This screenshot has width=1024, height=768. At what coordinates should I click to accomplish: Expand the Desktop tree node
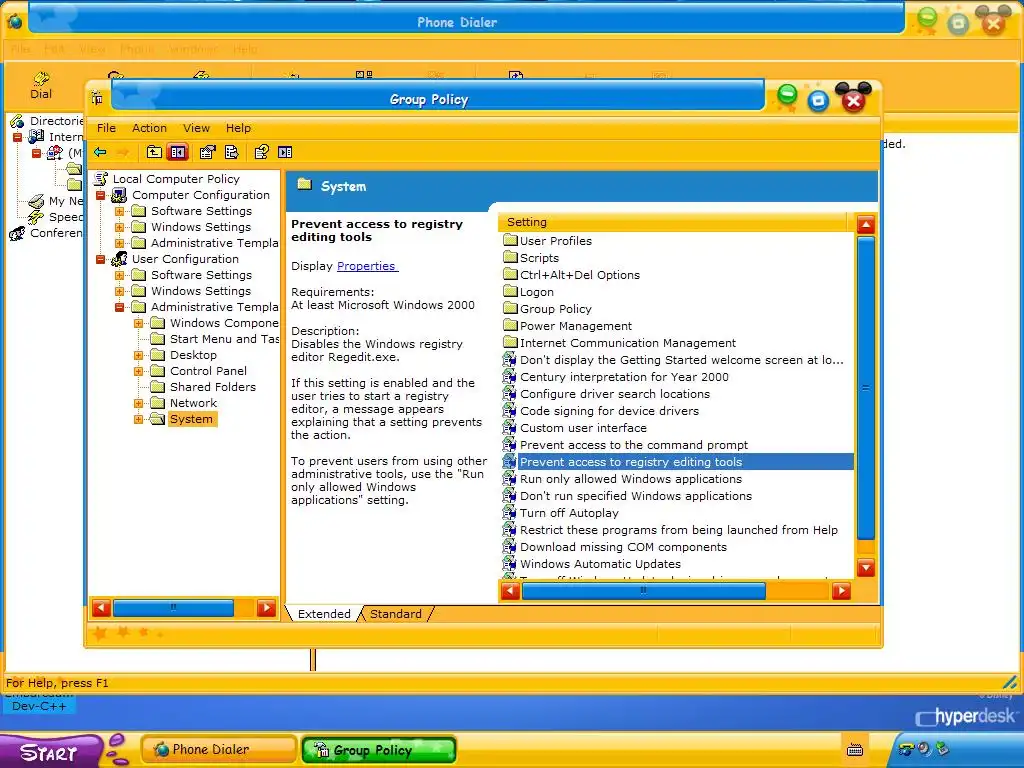click(138, 355)
